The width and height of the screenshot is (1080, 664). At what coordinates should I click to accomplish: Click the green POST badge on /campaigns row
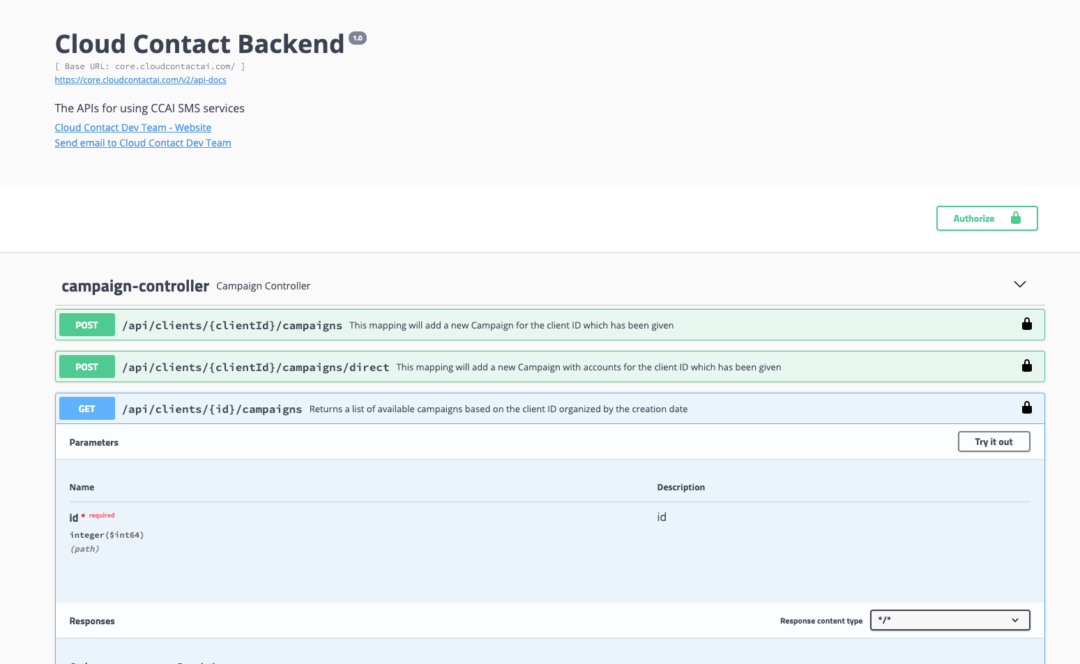coord(86,324)
